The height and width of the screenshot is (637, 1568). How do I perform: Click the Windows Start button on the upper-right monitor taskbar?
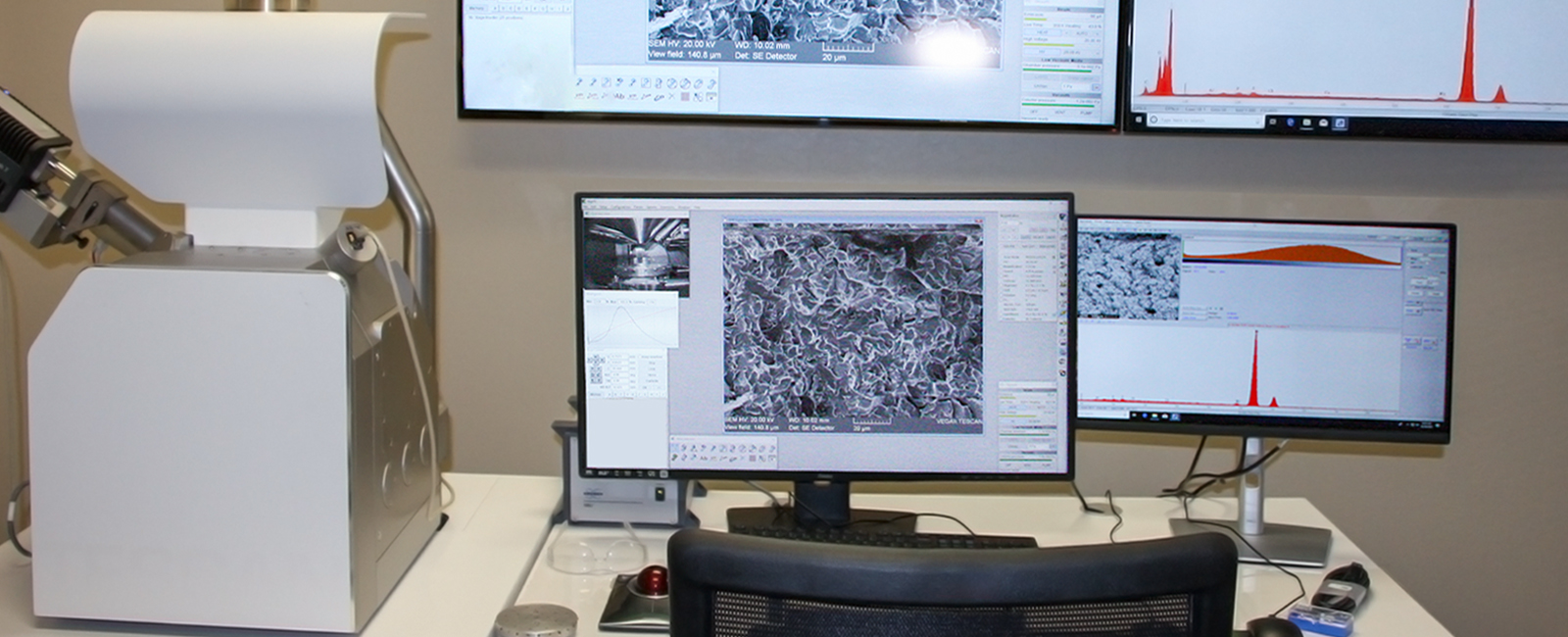1140,121
